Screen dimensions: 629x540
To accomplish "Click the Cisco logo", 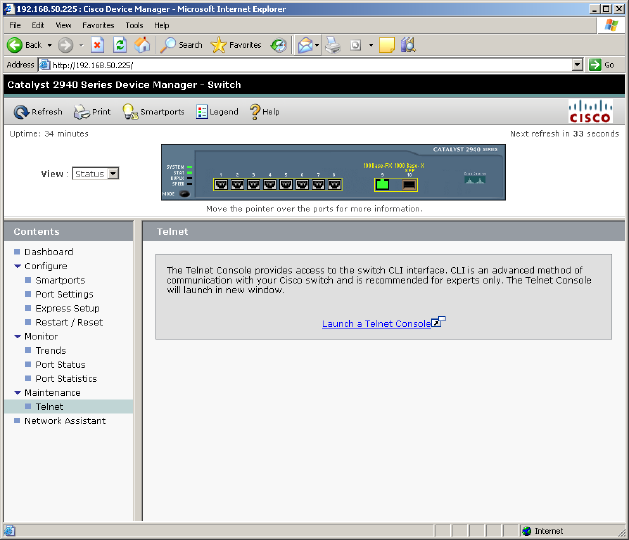I will click(590, 111).
